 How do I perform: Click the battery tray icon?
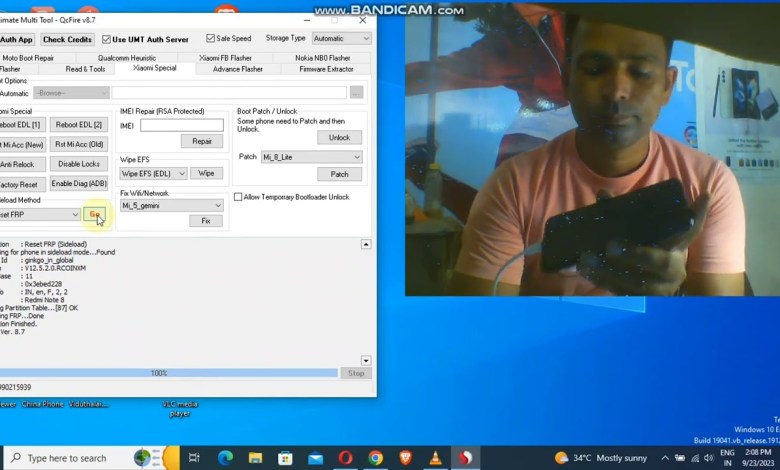pos(680,458)
